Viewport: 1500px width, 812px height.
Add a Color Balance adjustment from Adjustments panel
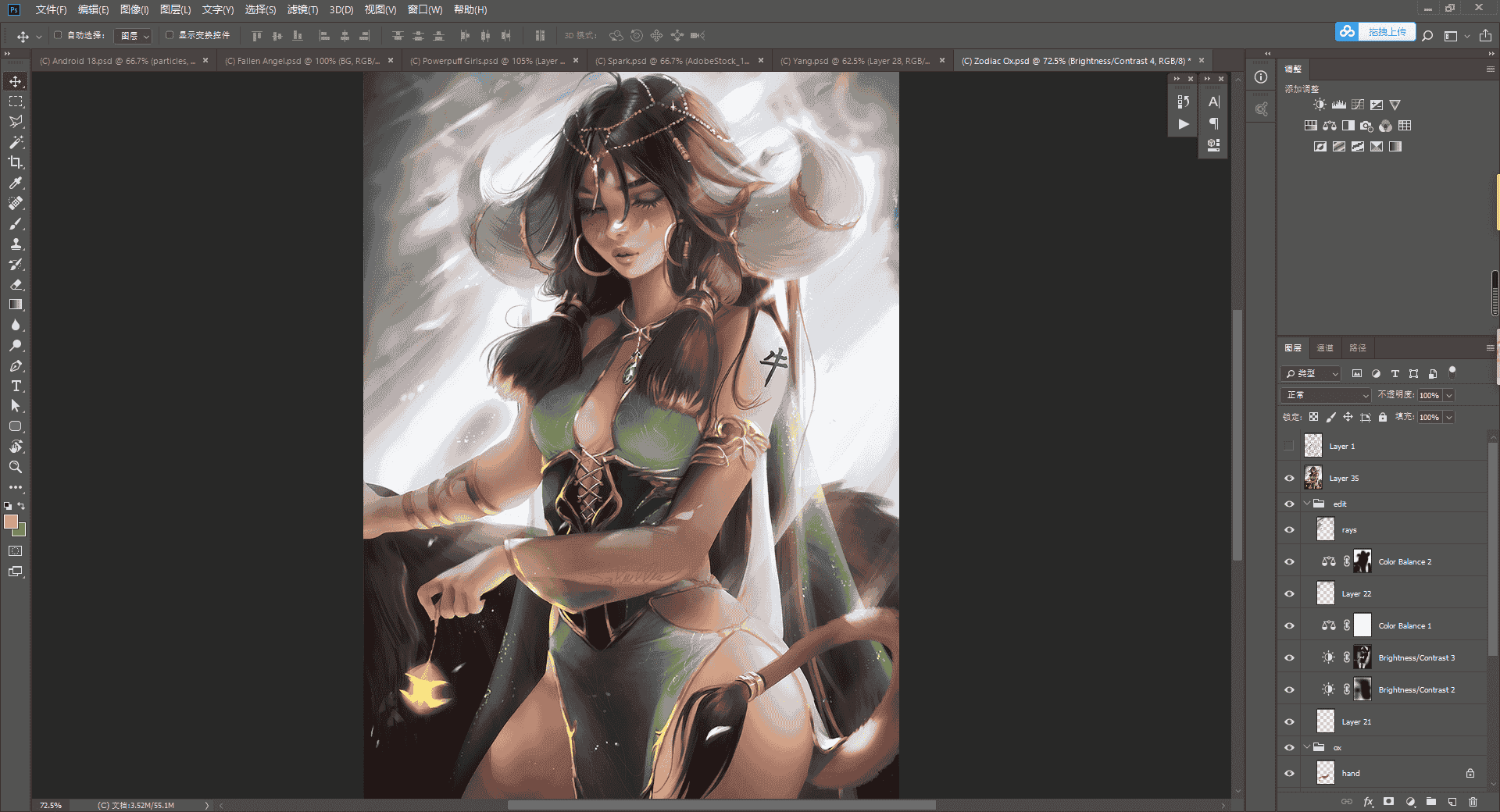[1330, 126]
